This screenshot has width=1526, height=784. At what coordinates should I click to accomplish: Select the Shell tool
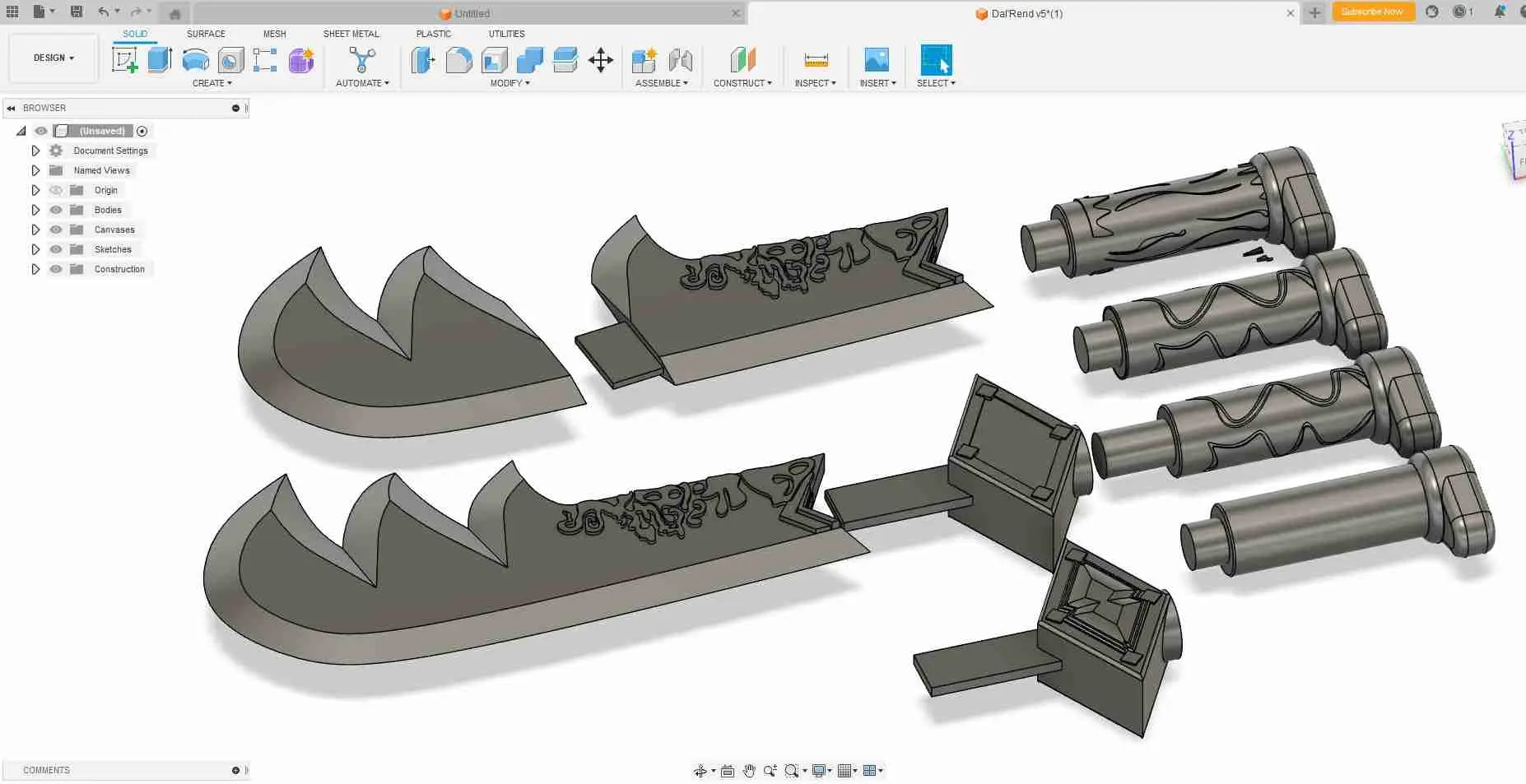495,60
